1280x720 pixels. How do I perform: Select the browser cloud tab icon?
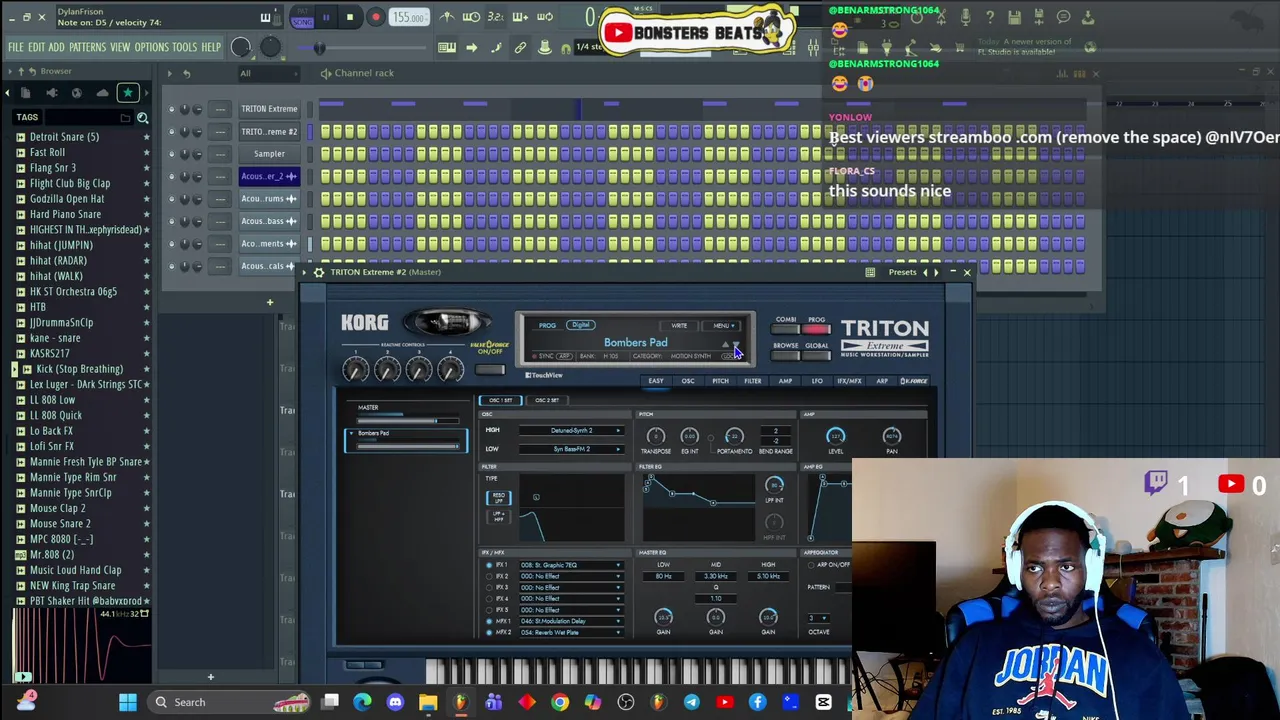pyautogui.click(x=103, y=93)
